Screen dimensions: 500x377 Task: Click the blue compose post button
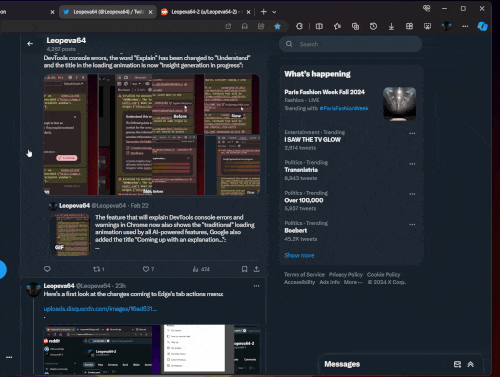click(2, 269)
